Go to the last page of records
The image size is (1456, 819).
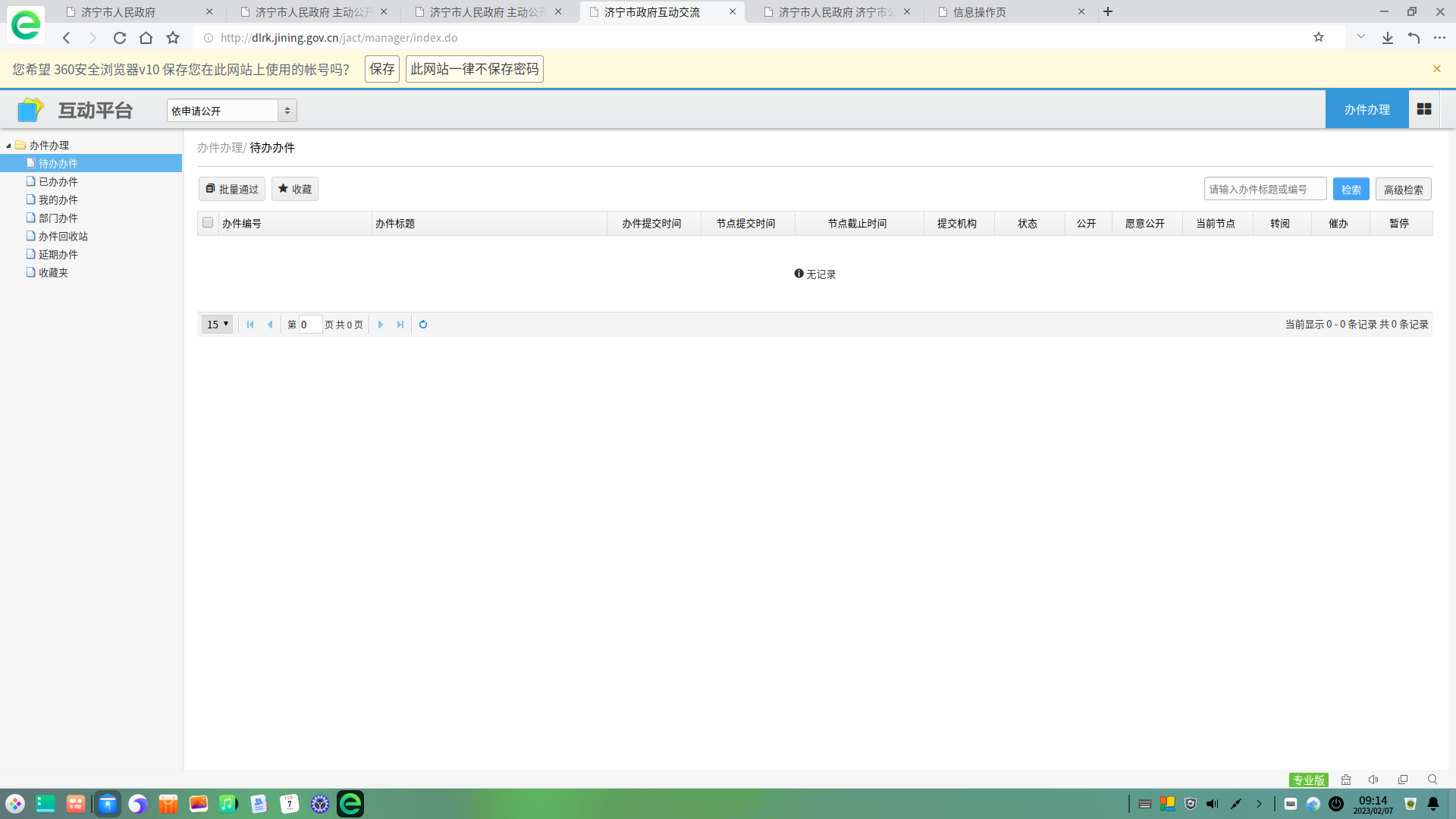[400, 325]
